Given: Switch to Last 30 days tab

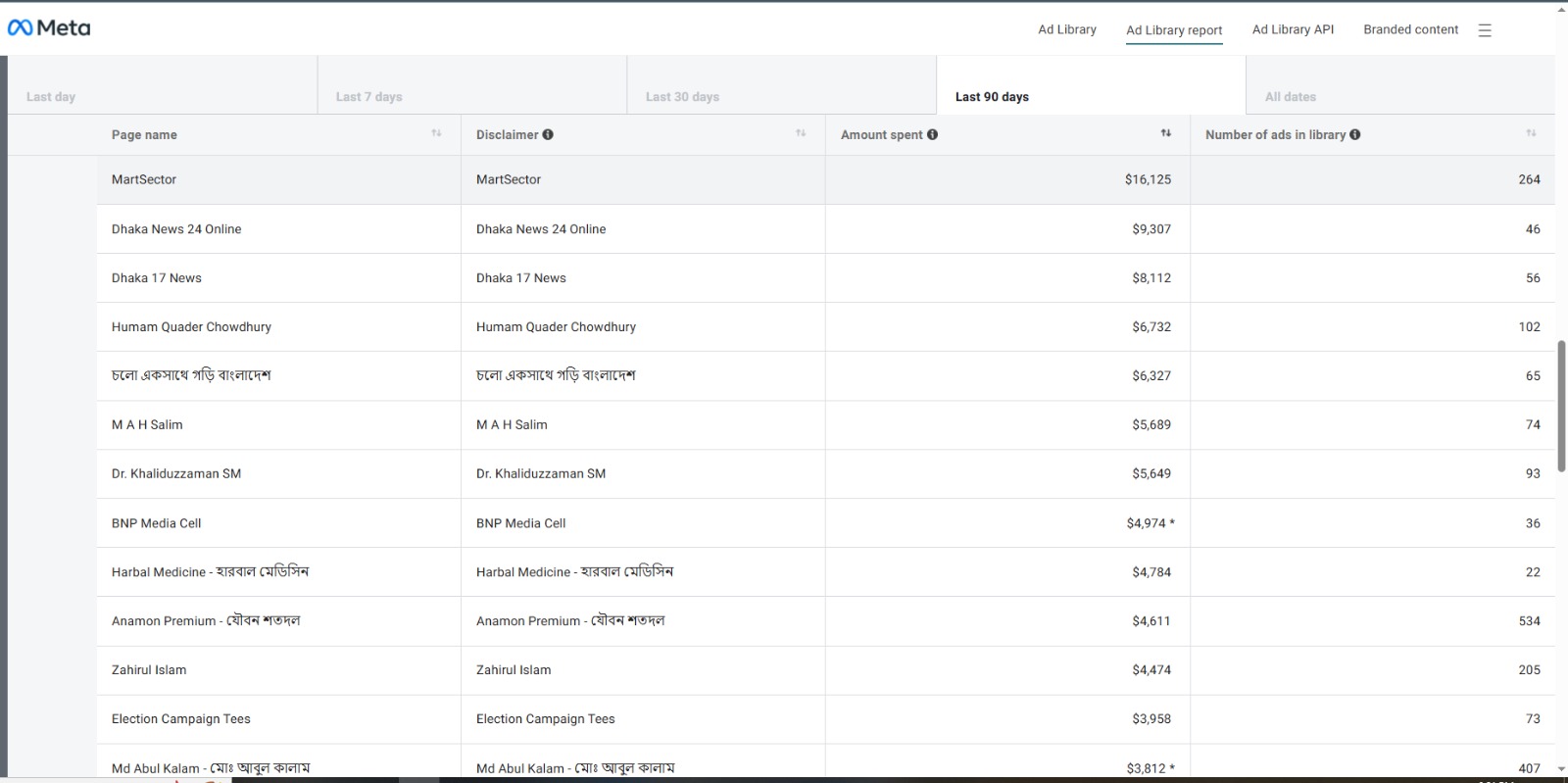Looking at the screenshot, I should 782,85.
